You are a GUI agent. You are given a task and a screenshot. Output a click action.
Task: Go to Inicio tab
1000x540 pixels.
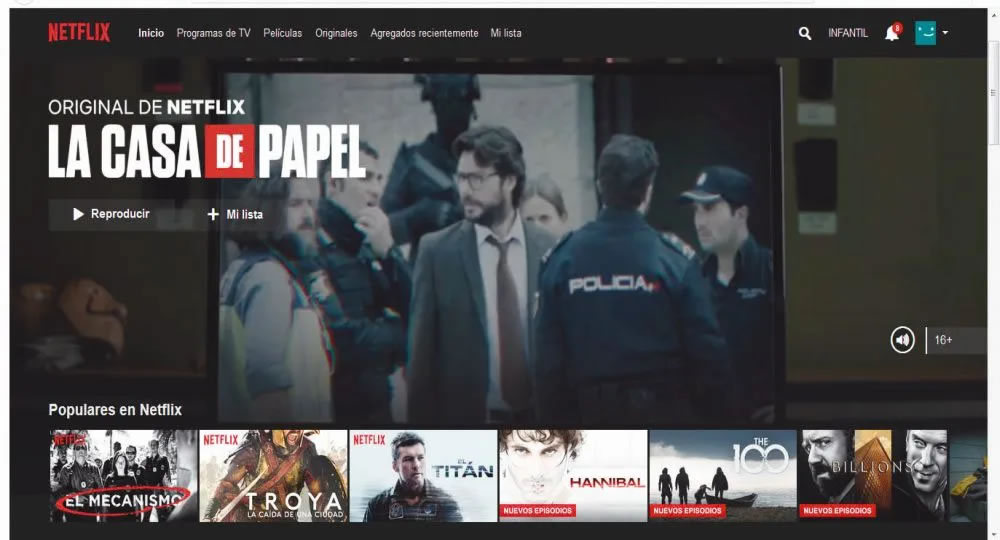151,33
